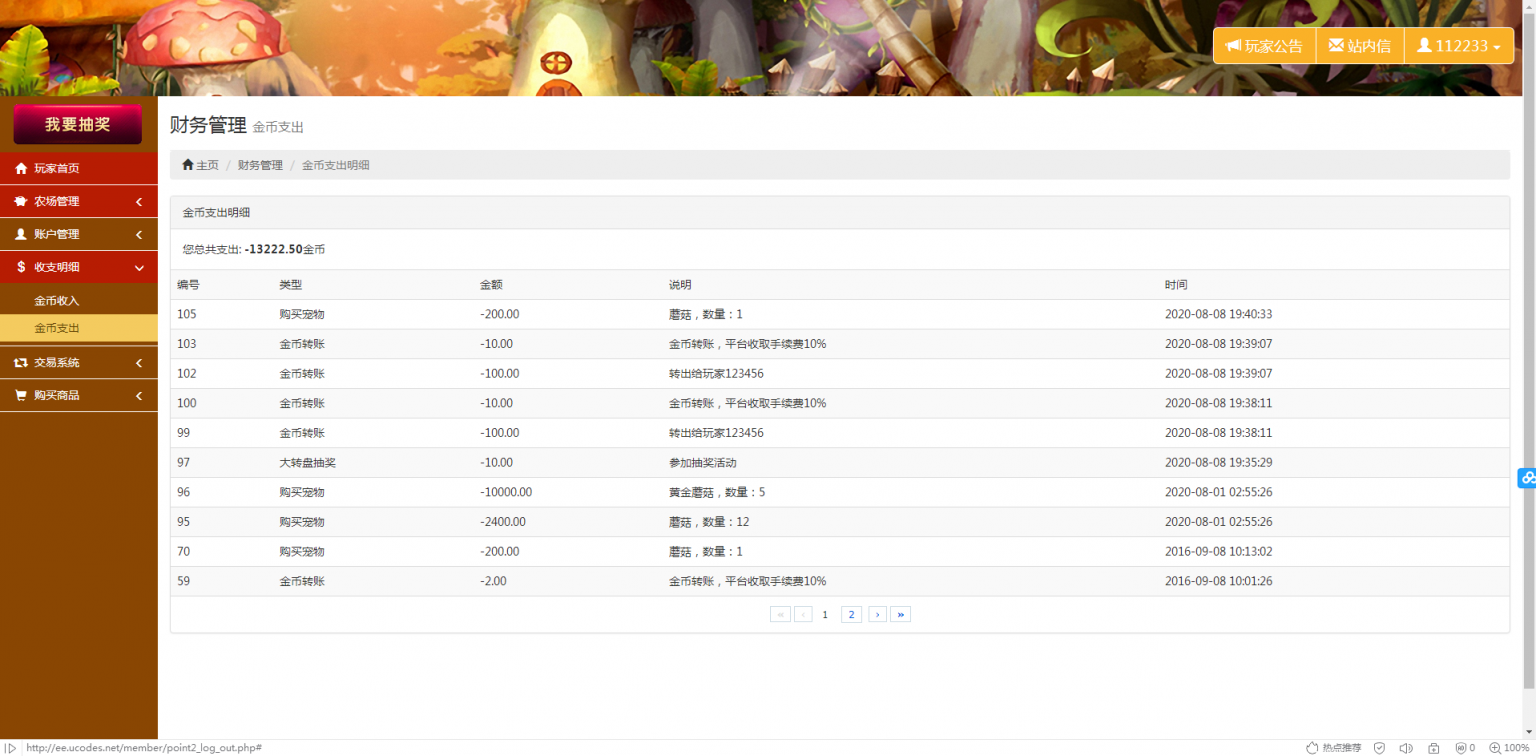This screenshot has width=1536, height=756.
Task: Go to page 2 of the expense list
Action: click(851, 615)
